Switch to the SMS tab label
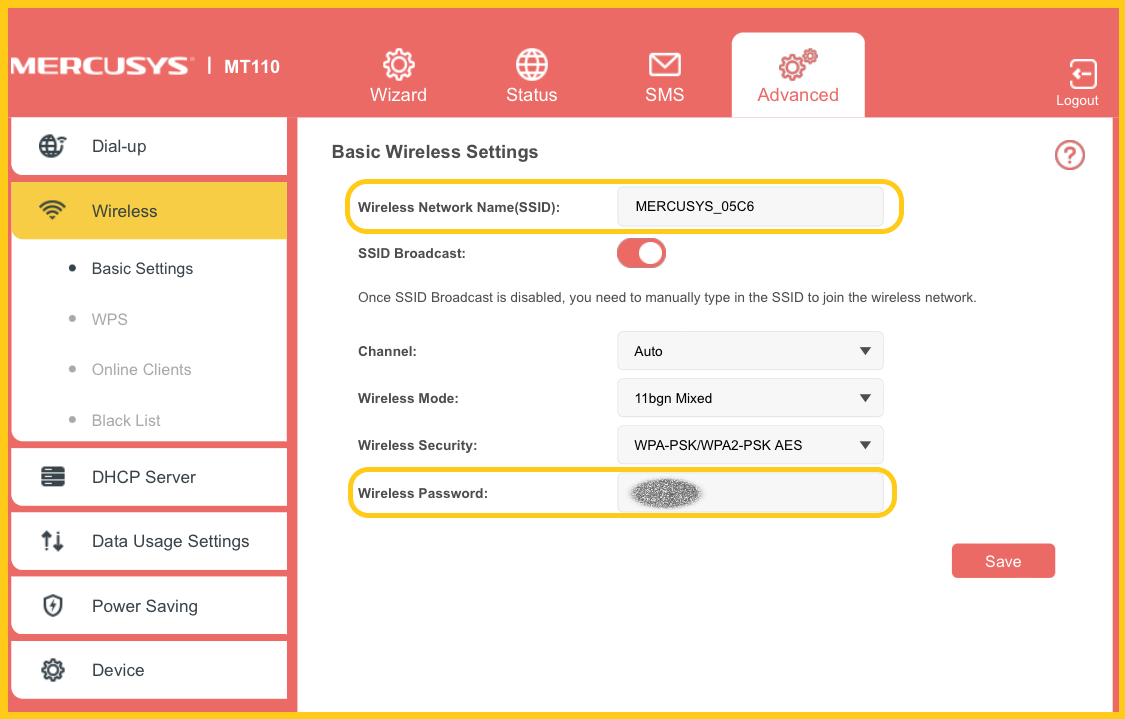 coord(664,95)
